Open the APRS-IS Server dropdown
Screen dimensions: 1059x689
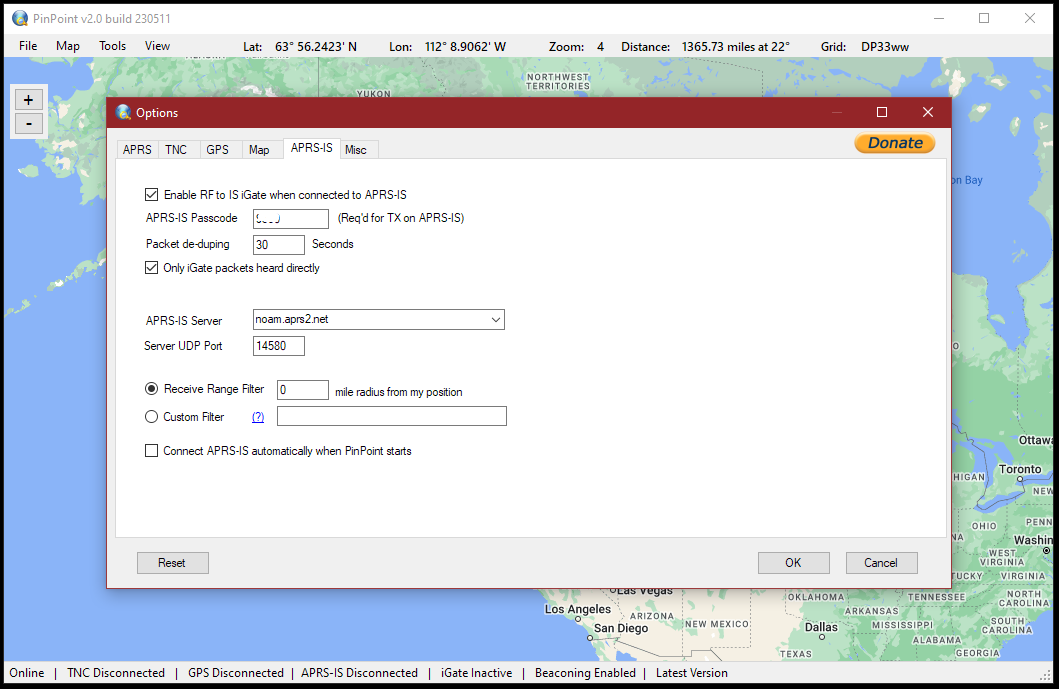pyautogui.click(x=497, y=319)
